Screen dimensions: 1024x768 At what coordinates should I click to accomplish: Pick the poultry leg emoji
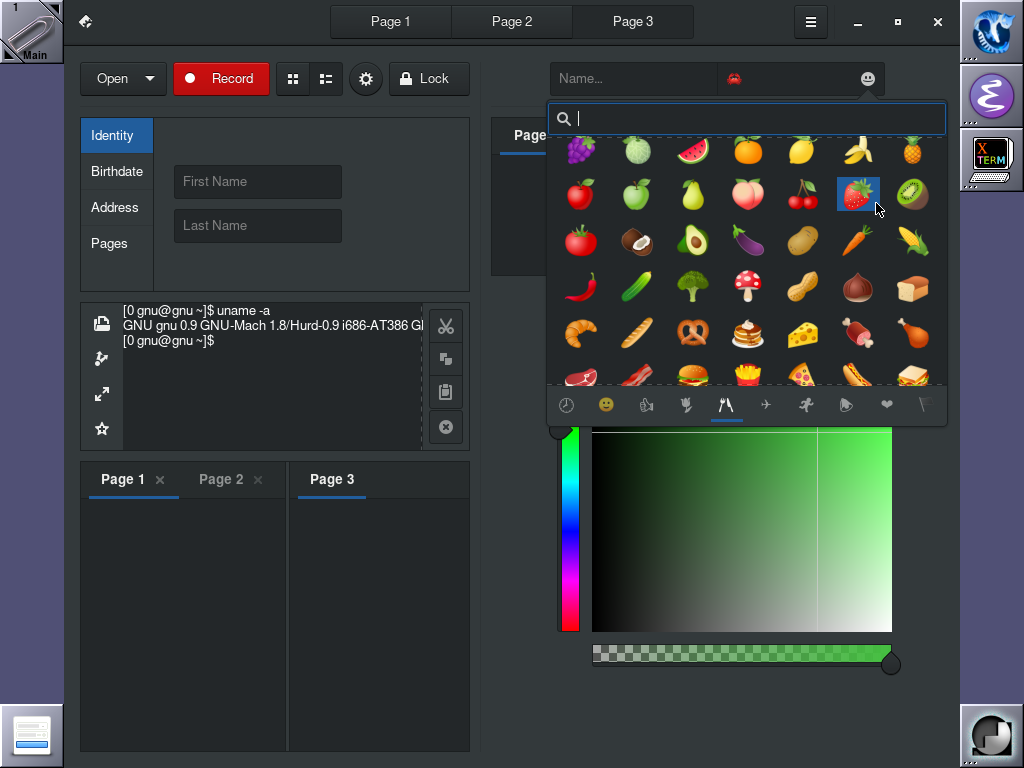[x=913, y=334]
